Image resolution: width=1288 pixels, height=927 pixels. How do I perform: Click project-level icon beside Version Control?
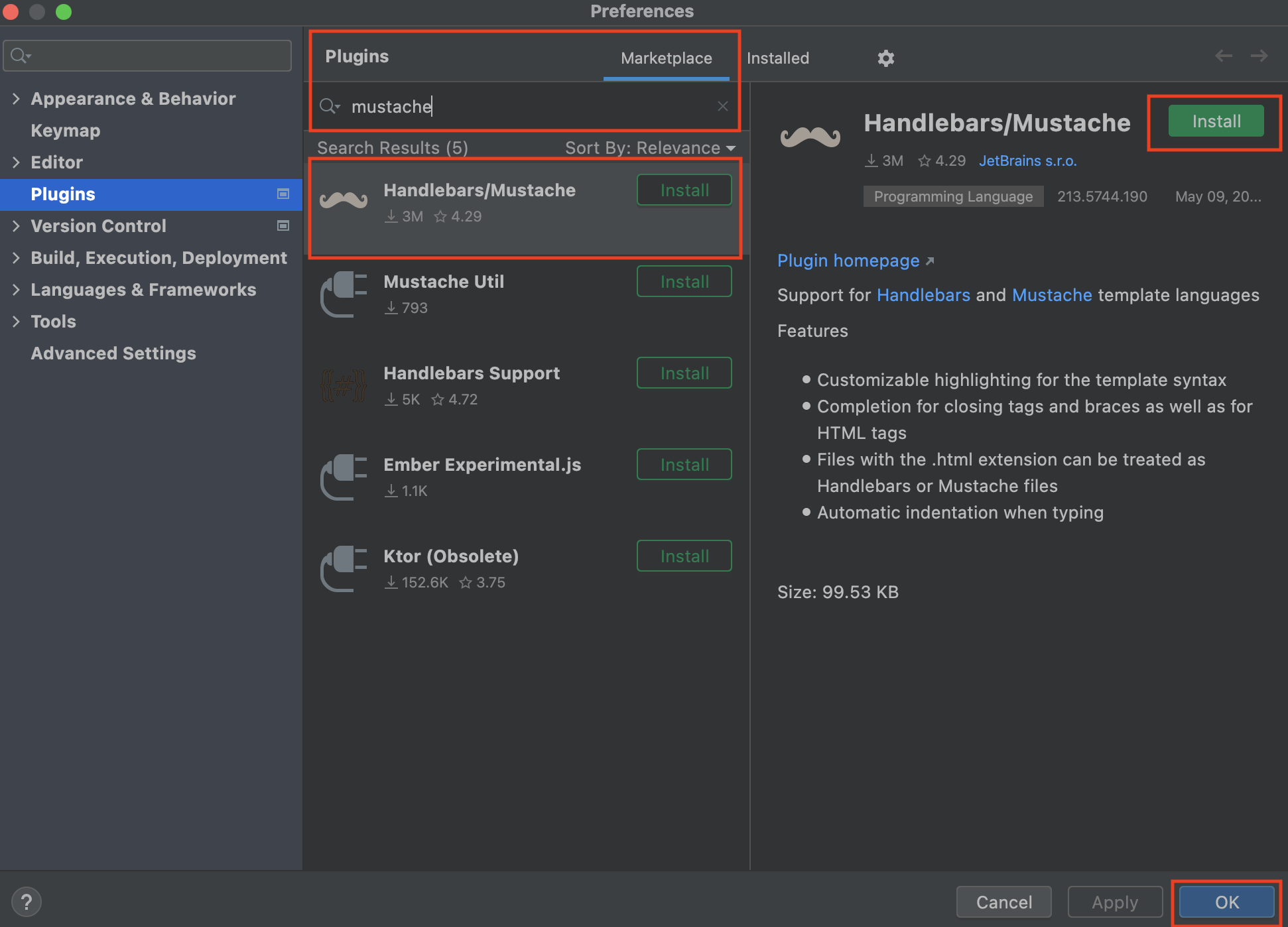click(x=283, y=225)
